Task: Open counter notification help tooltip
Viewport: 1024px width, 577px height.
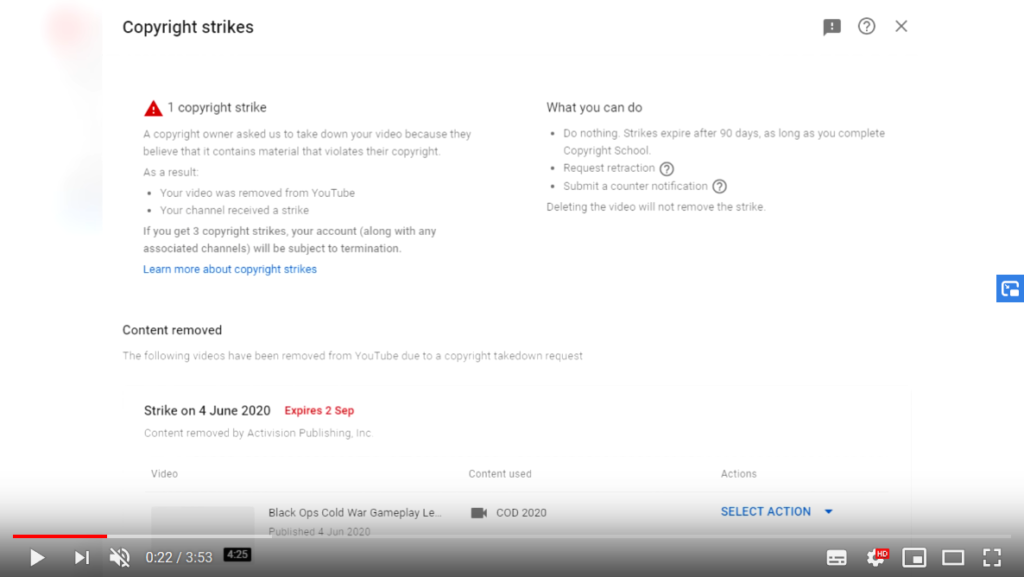Action: click(719, 187)
